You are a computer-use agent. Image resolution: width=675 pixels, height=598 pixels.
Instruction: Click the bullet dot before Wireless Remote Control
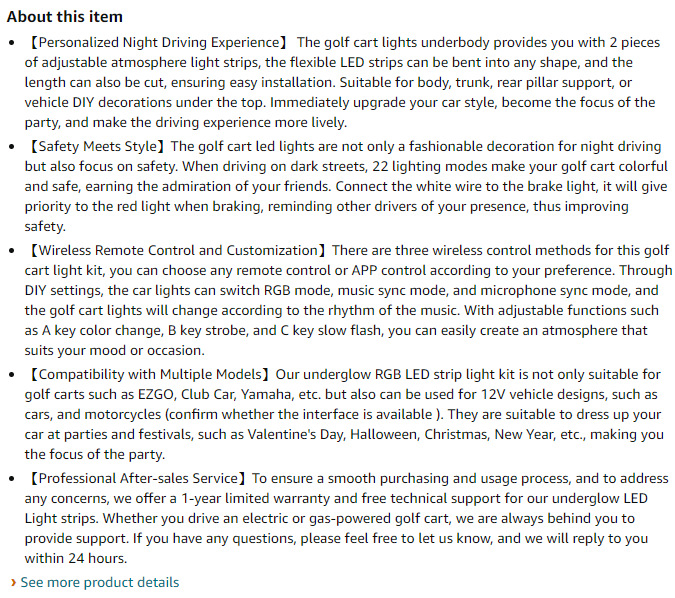tap(12, 251)
